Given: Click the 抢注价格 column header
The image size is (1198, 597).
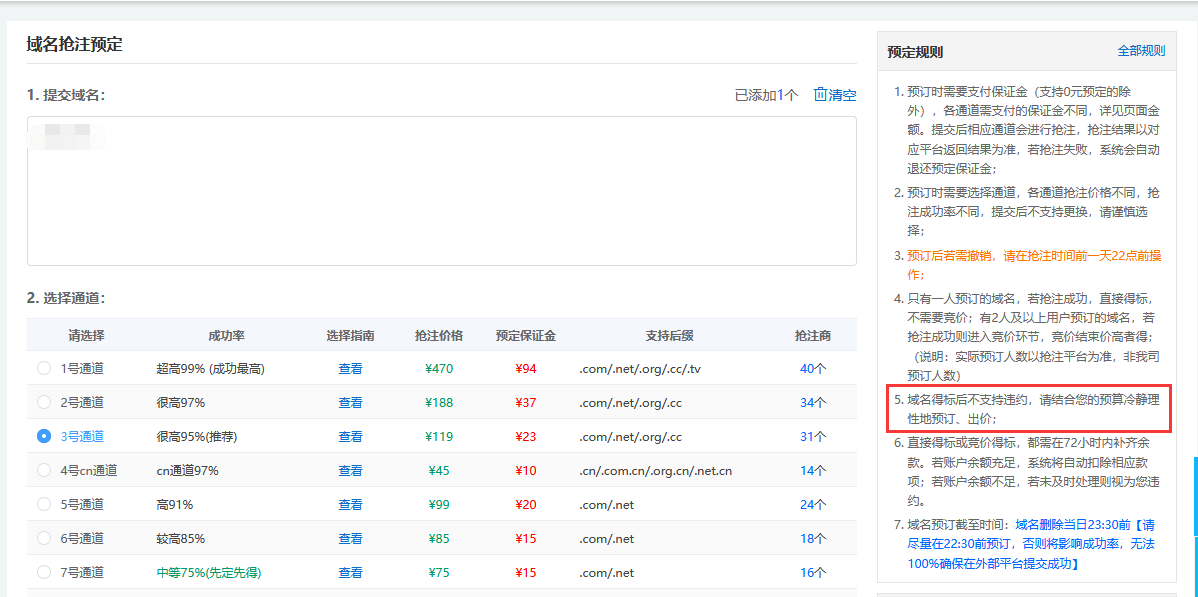Looking at the screenshot, I should point(439,335).
